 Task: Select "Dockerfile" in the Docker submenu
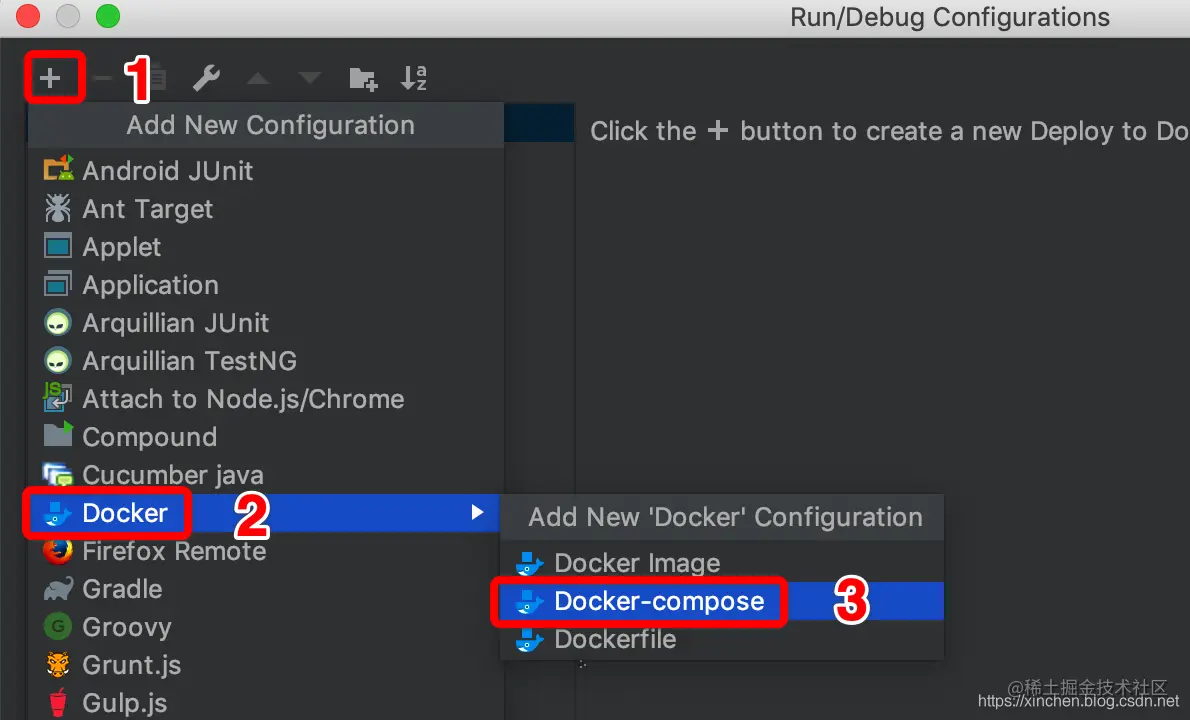(614, 639)
